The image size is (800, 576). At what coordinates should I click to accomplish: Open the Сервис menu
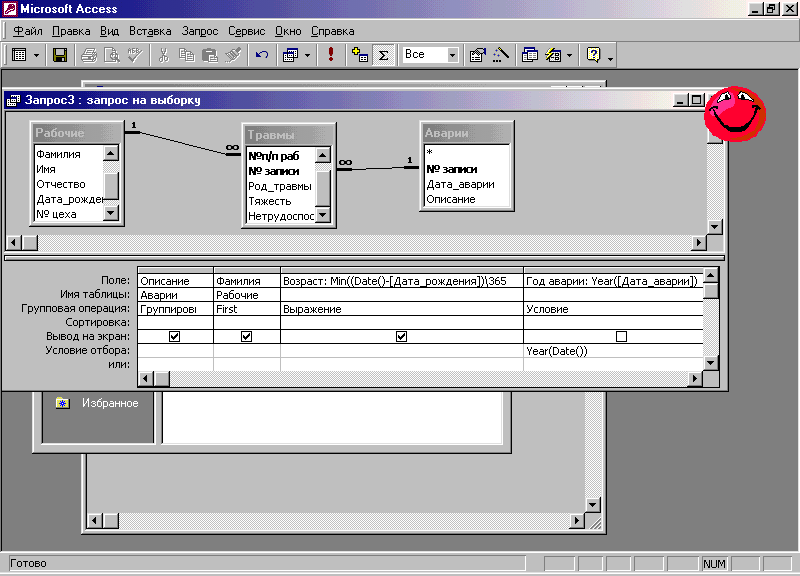246,31
